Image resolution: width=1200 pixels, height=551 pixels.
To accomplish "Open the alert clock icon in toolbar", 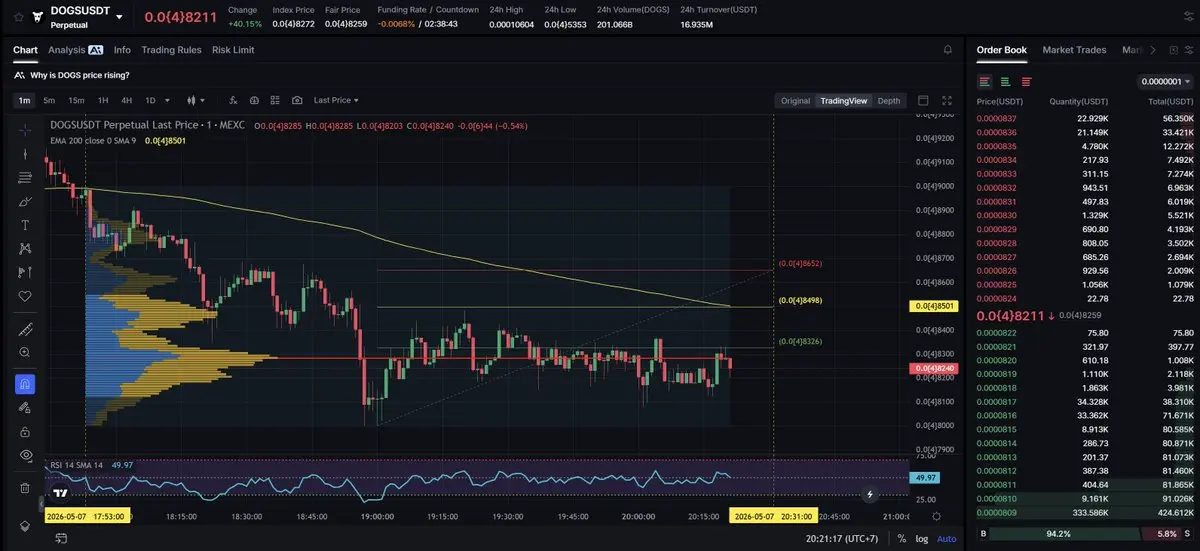I will (254, 100).
